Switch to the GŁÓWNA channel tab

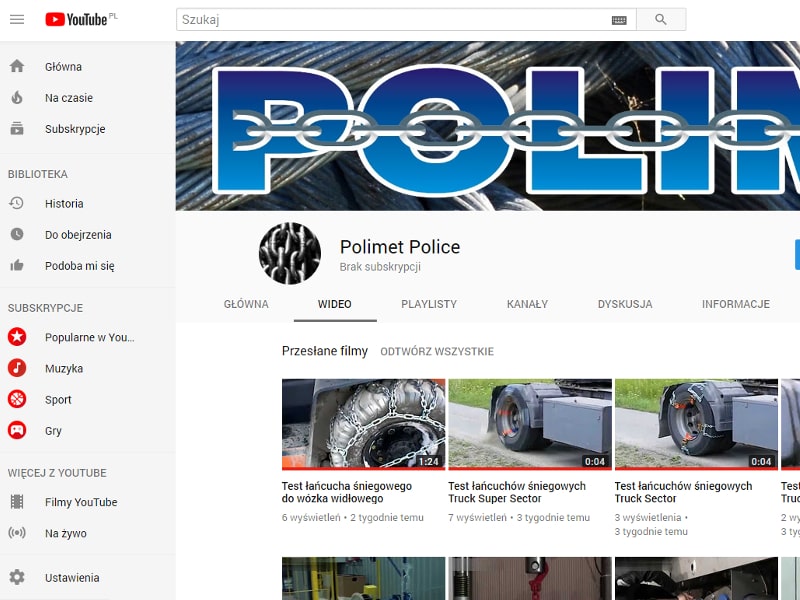tap(246, 304)
